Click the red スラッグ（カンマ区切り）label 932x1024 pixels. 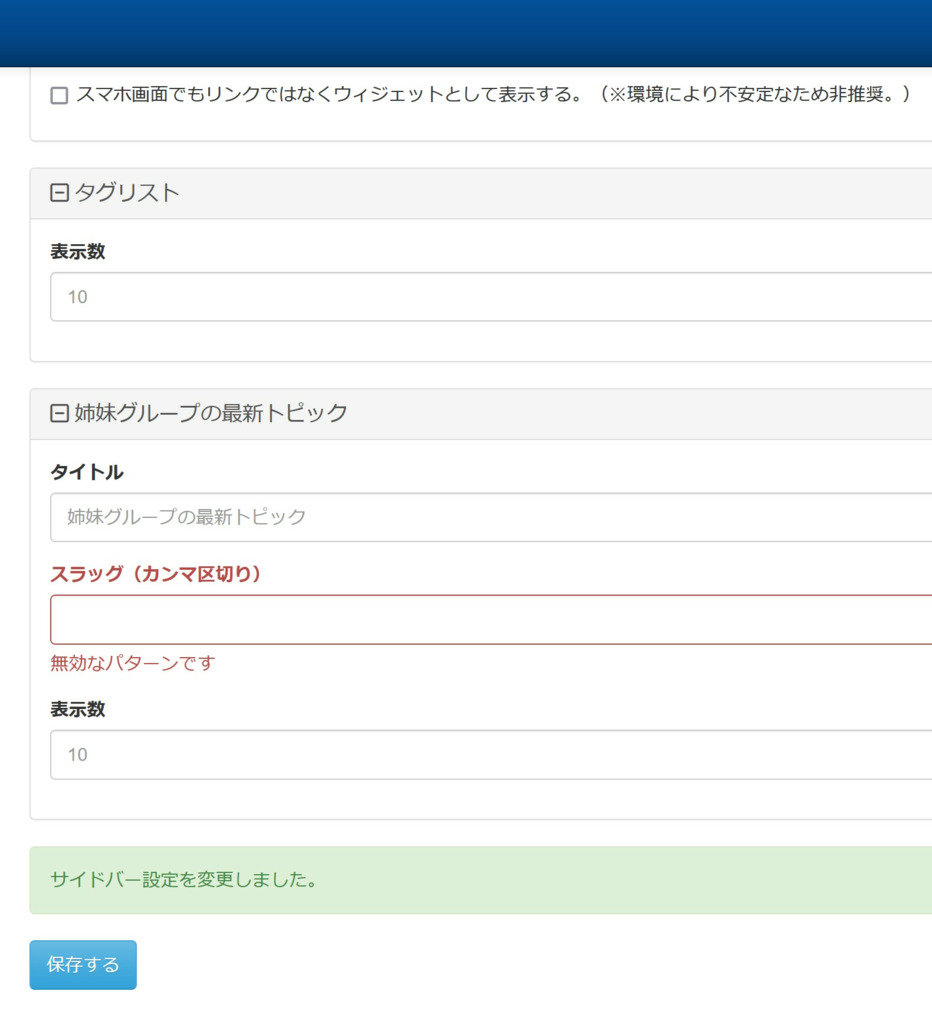coord(155,574)
